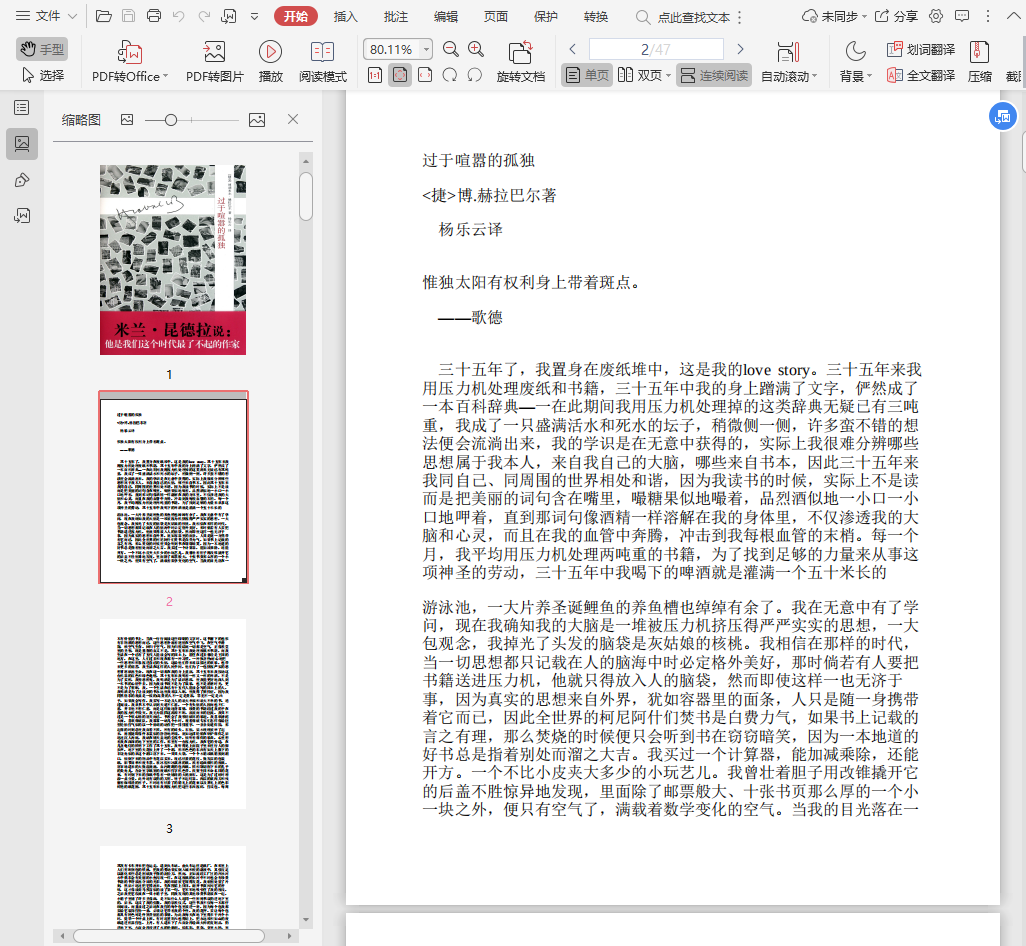Click the page number field 2/47

click(656, 49)
